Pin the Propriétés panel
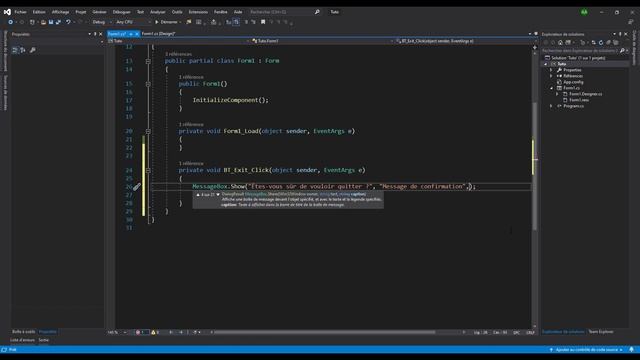Viewport: 640px width, 360px height. coord(95,34)
